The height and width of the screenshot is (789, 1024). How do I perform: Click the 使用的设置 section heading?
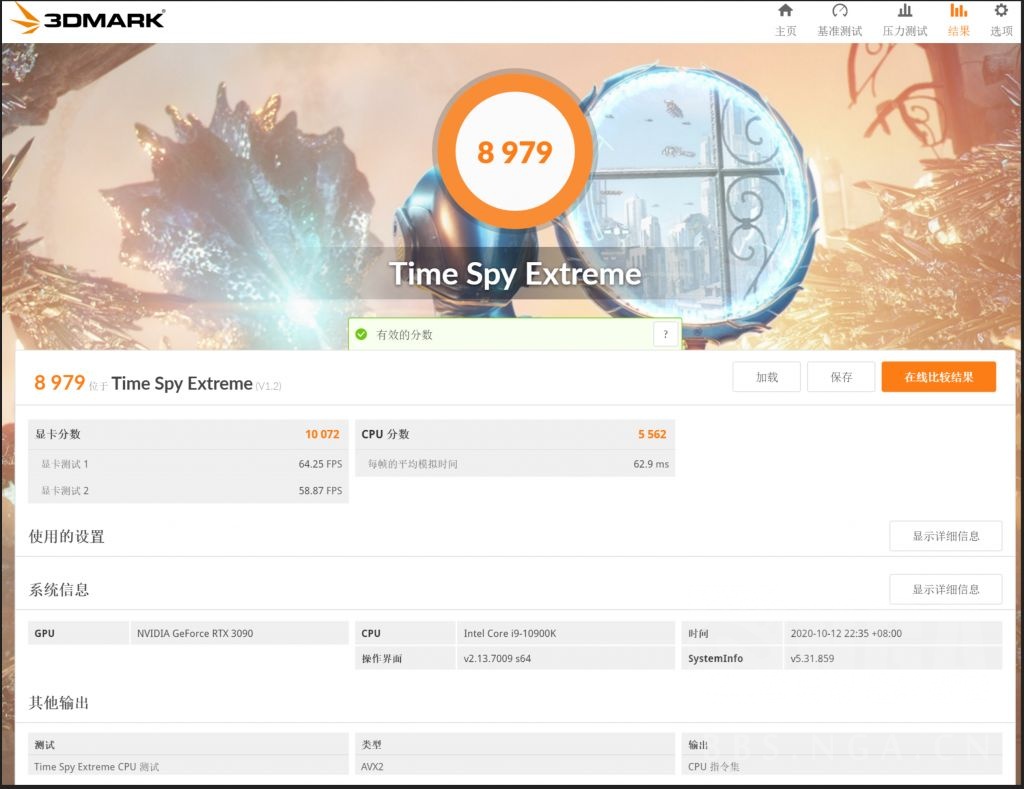[67, 536]
